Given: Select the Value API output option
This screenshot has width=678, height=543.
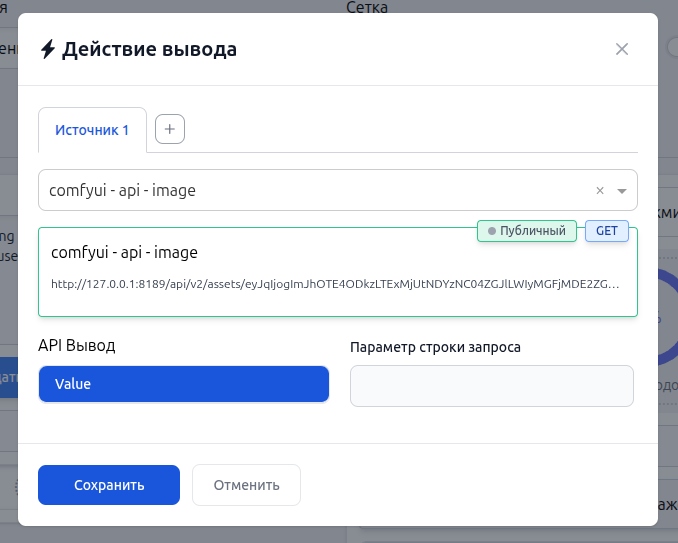Looking at the screenshot, I should pos(184,384).
